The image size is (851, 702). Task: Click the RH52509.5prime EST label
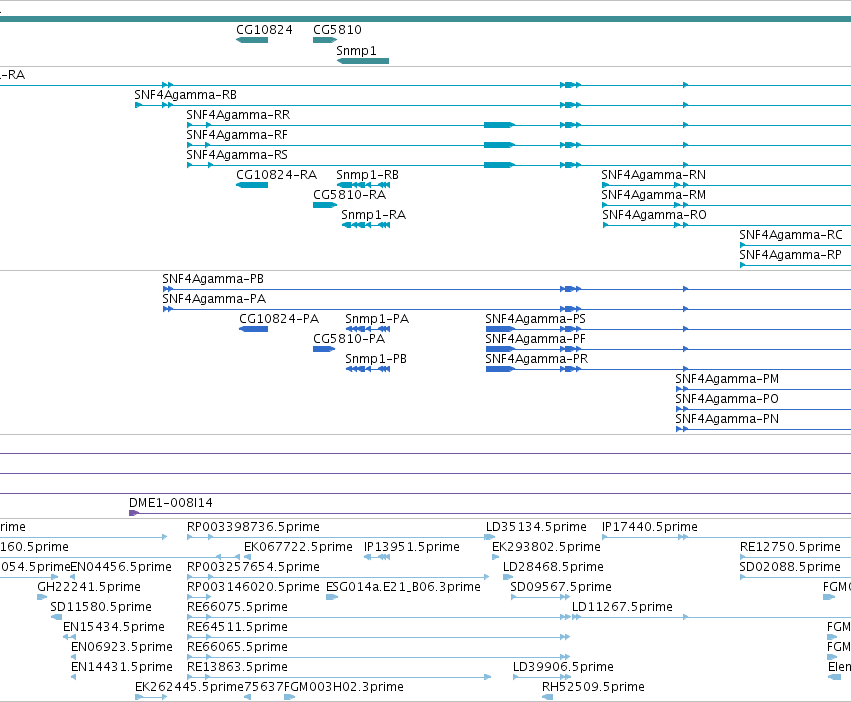(593, 687)
